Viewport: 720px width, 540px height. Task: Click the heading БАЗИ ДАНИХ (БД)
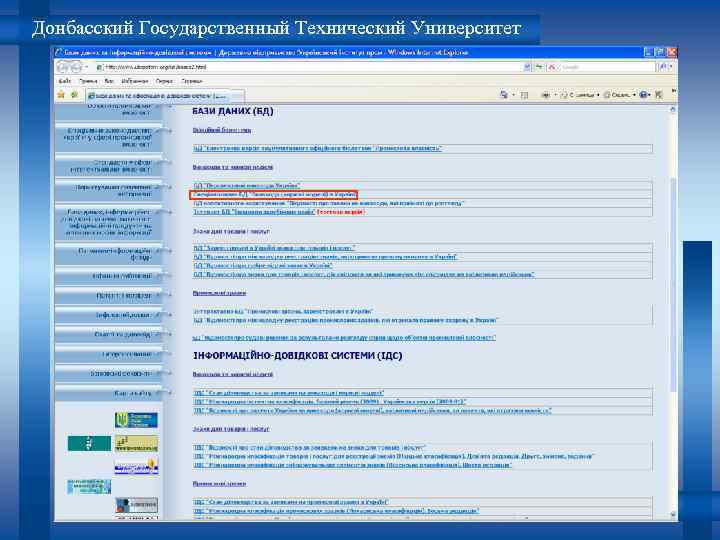pos(233,111)
